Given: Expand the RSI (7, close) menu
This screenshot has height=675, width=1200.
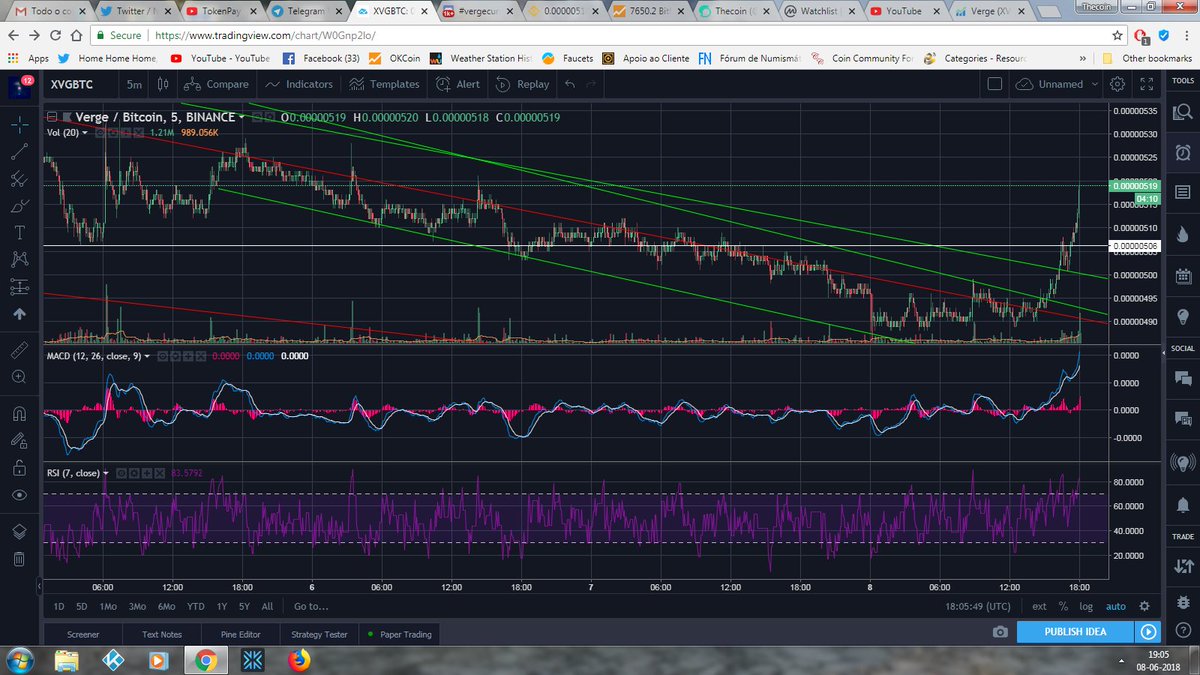Looking at the screenshot, I should tap(106, 473).
